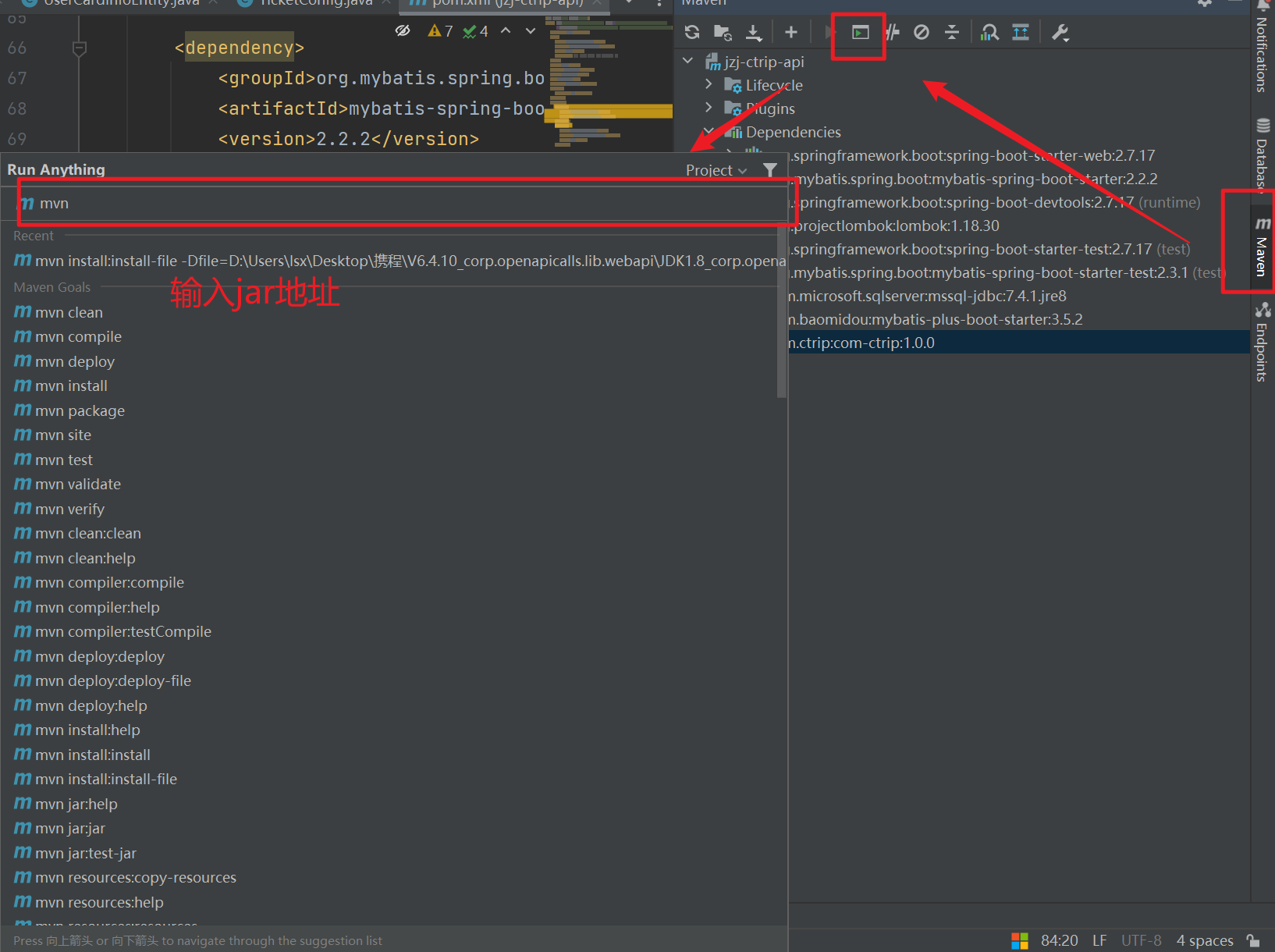Toggle skip tests mode icon
This screenshot has height=952, width=1275.
[x=922, y=33]
